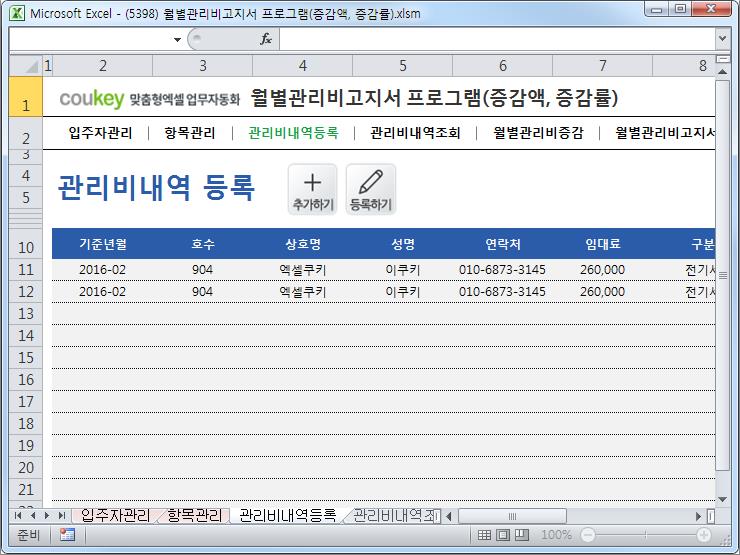Expand the formula bar chevron

pos(722,38)
